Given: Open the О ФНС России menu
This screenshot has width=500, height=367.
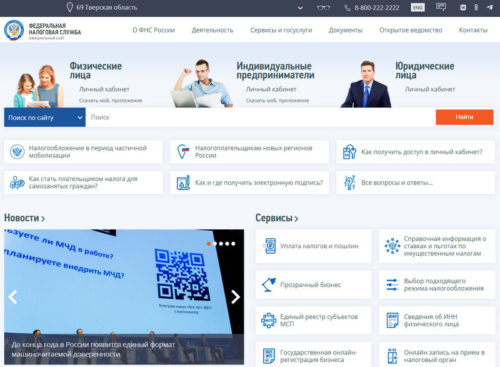Looking at the screenshot, I should pyautogui.click(x=154, y=30).
